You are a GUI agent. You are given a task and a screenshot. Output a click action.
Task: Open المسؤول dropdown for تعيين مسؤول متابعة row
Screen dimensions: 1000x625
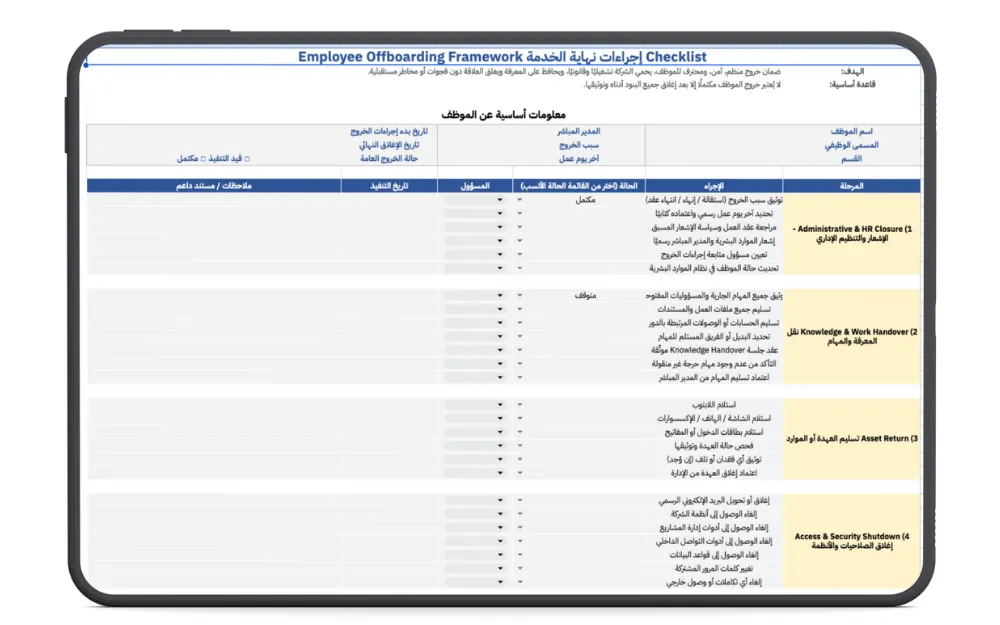click(x=500, y=254)
